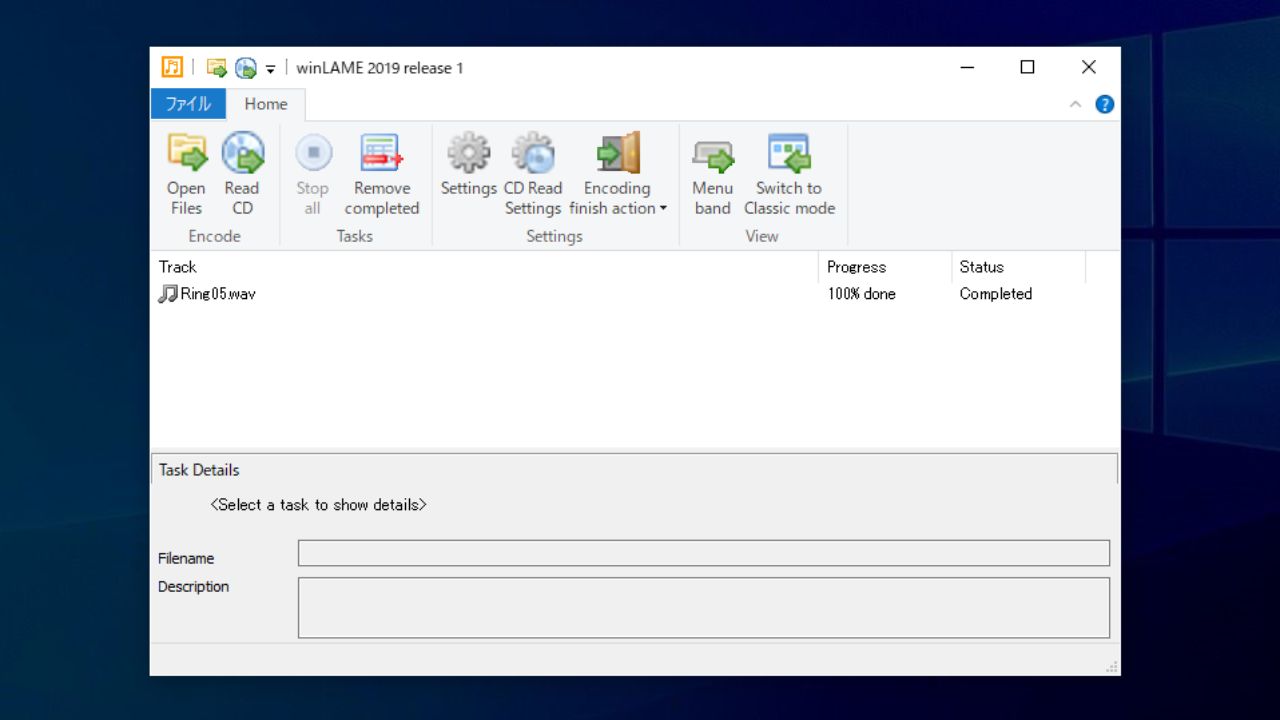Screen dimensions: 1280x720
Task: Click into the Filename field
Action: [704, 553]
